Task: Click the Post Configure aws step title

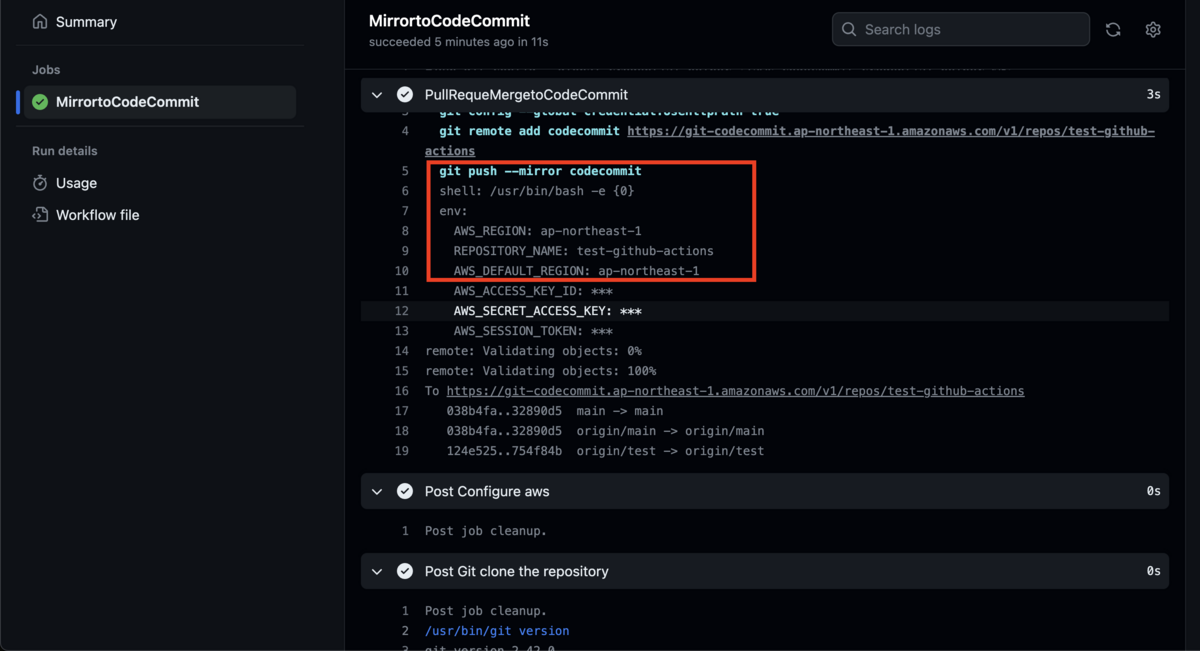Action: pyautogui.click(x=487, y=491)
